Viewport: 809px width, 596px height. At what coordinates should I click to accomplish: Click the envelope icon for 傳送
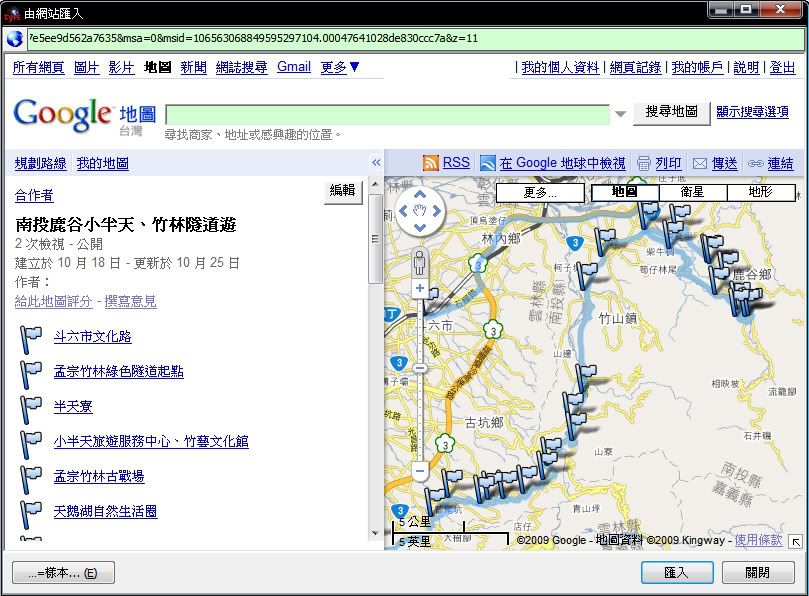click(700, 163)
